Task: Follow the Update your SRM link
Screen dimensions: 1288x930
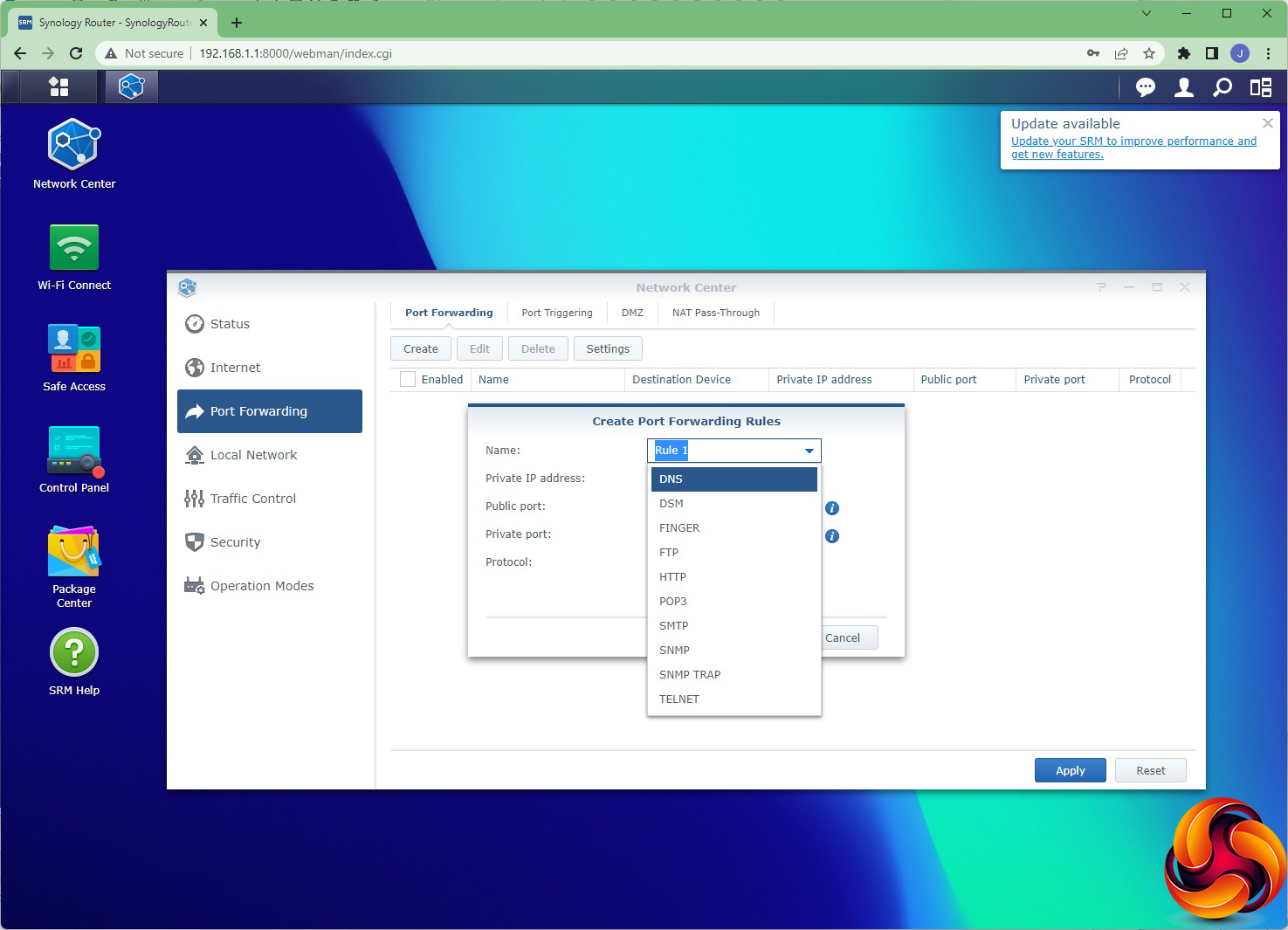Action: click(1133, 148)
